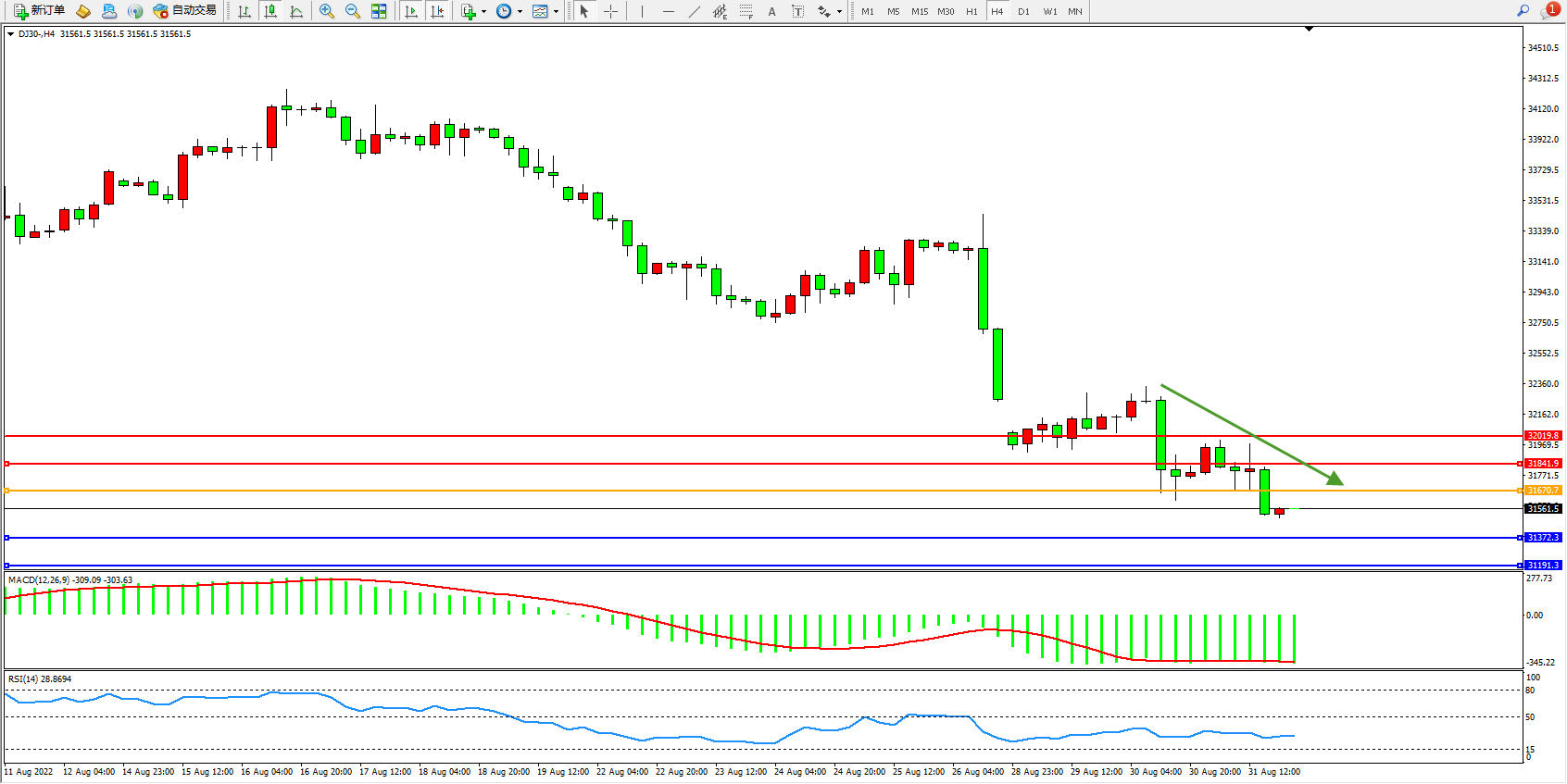Zoom out of the chart

[x=353, y=11]
